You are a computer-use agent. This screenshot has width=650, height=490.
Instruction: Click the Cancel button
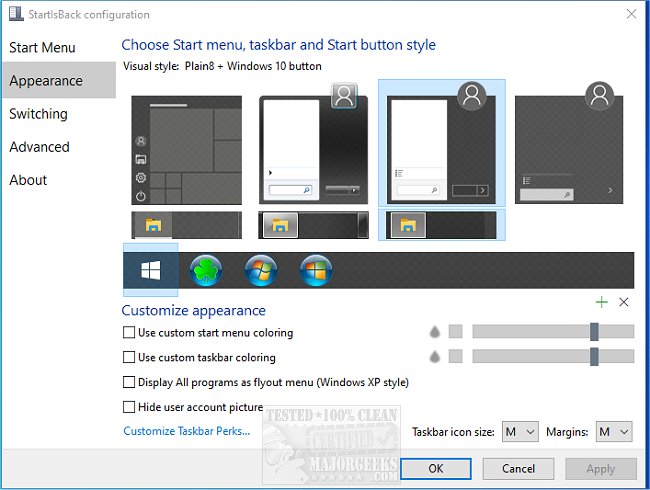(x=518, y=469)
